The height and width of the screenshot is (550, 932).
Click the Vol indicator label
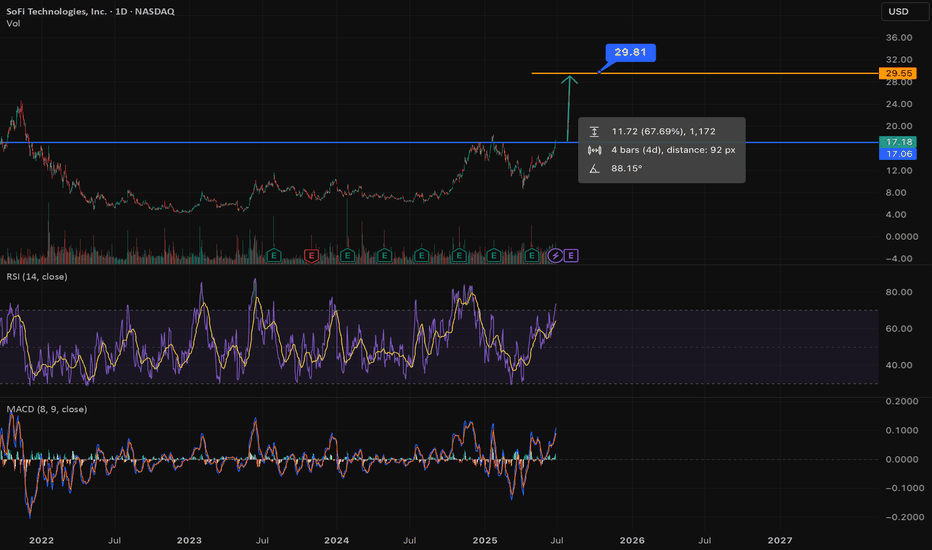click(13, 24)
